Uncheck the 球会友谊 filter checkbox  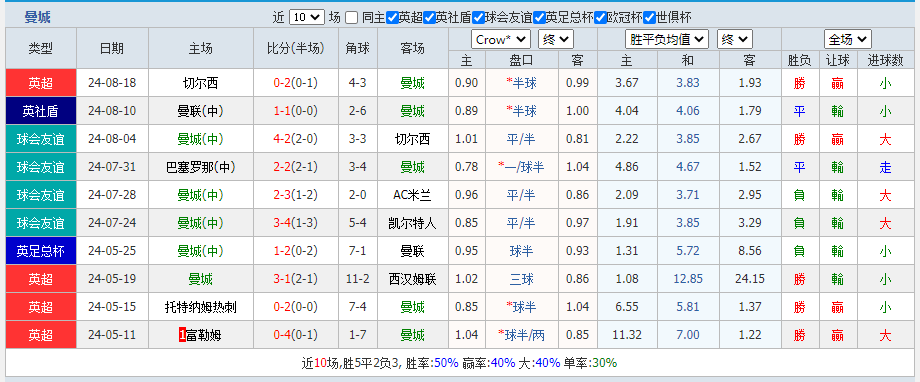click(479, 18)
